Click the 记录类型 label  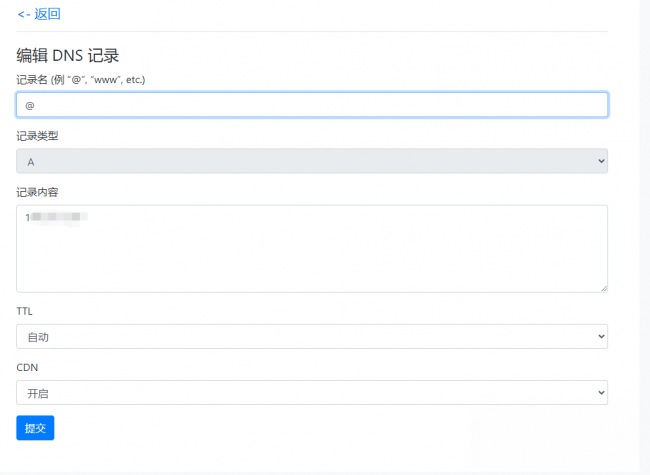point(37,135)
